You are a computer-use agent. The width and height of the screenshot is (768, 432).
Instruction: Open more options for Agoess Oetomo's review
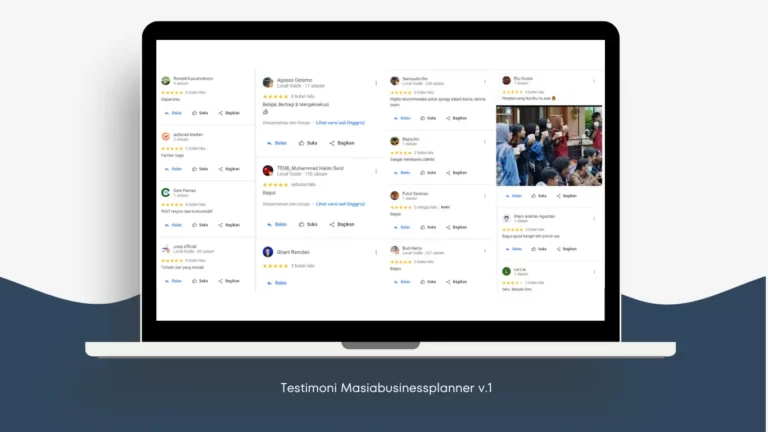376,83
